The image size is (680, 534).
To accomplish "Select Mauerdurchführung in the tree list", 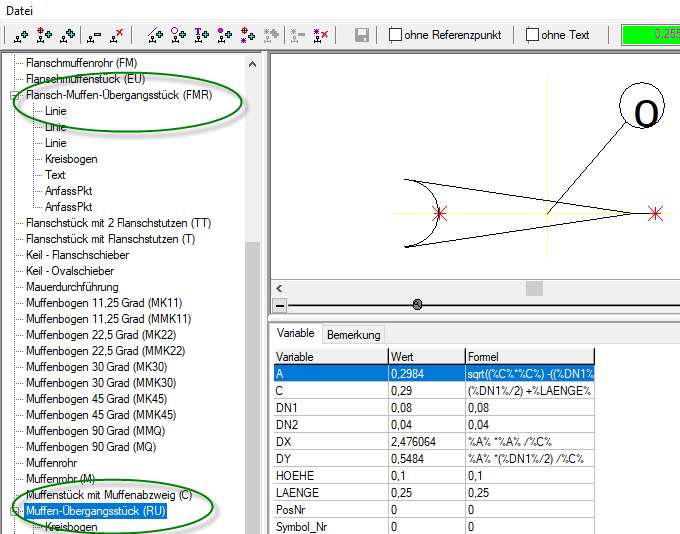I will (x=72, y=287).
